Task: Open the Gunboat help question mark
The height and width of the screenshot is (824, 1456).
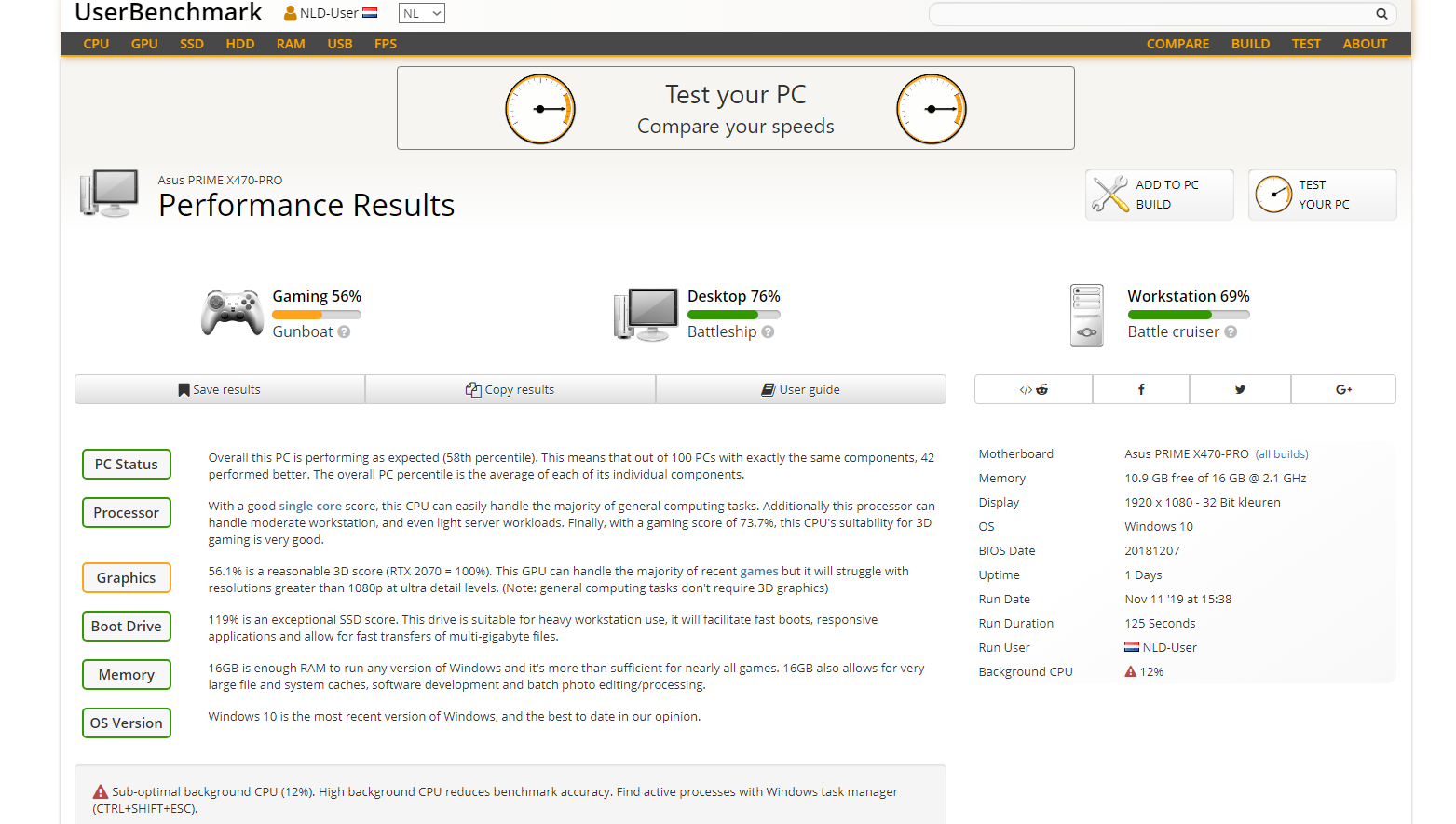Action: 344,332
